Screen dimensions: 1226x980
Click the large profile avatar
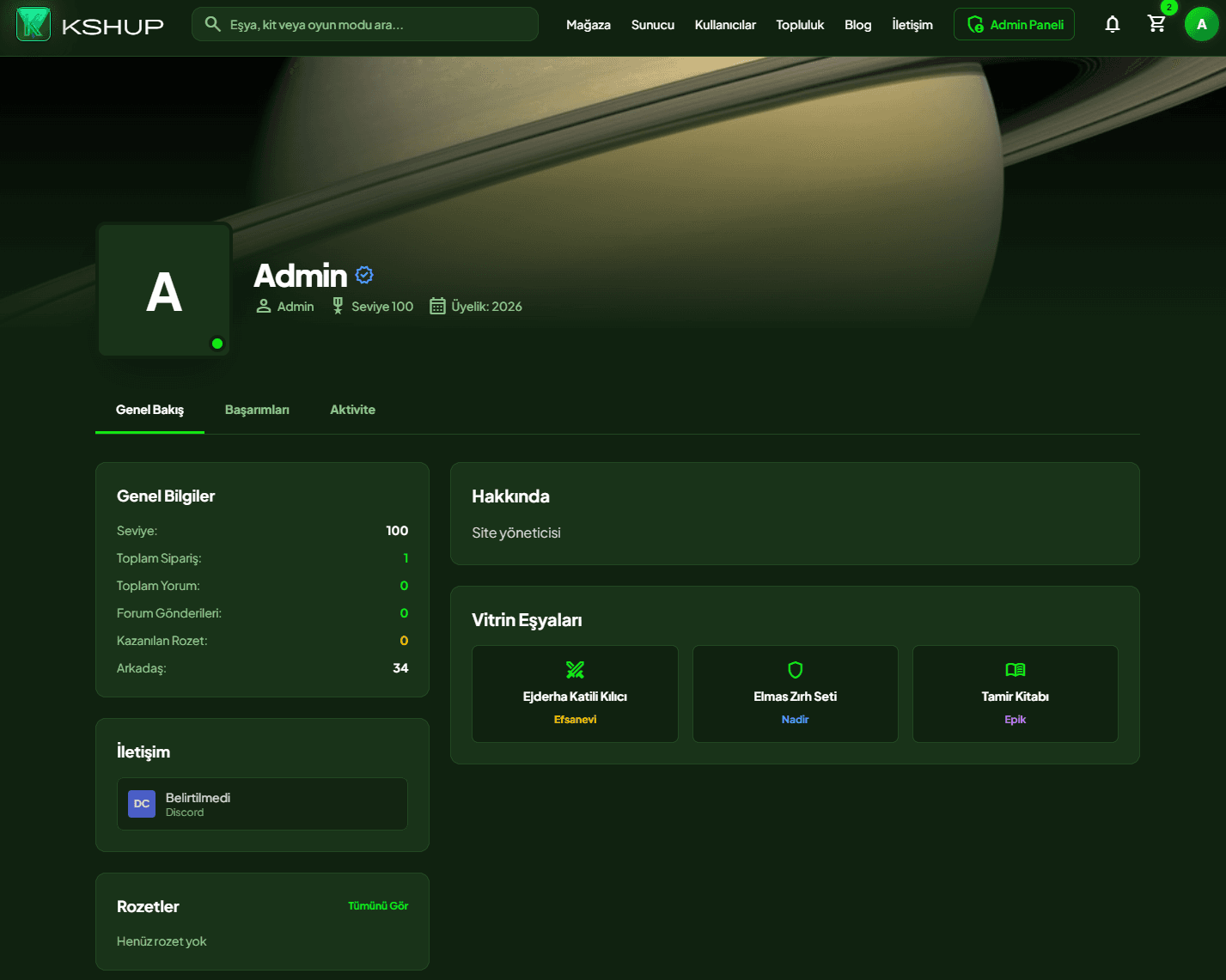point(164,290)
